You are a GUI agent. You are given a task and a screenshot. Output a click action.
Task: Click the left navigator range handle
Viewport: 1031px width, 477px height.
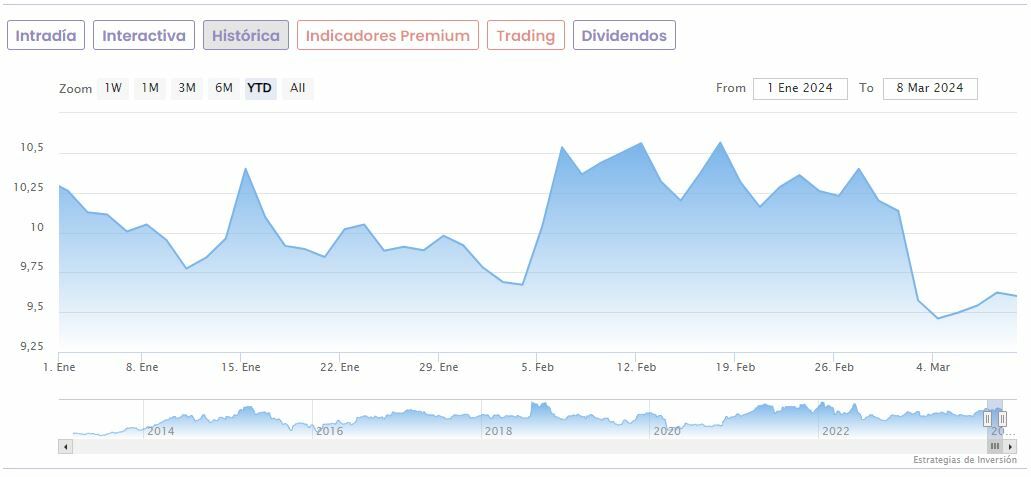[x=987, y=419]
